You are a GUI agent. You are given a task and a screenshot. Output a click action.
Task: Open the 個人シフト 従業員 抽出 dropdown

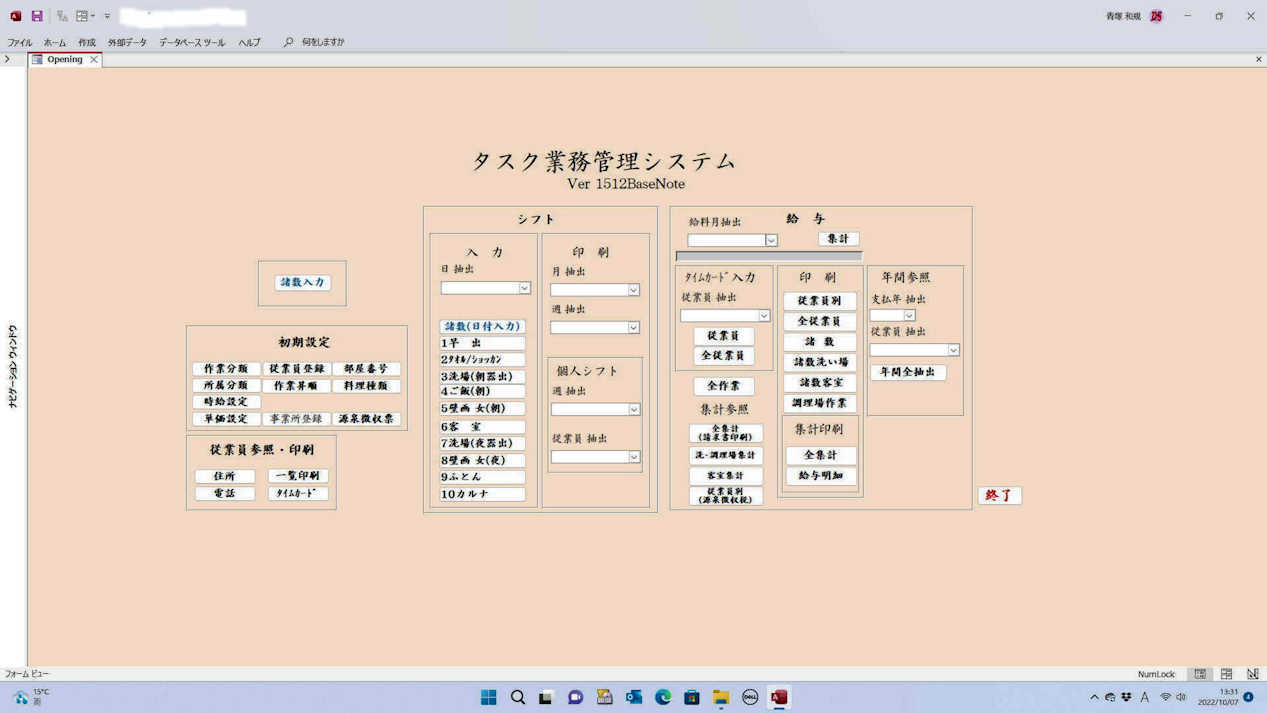(x=634, y=457)
